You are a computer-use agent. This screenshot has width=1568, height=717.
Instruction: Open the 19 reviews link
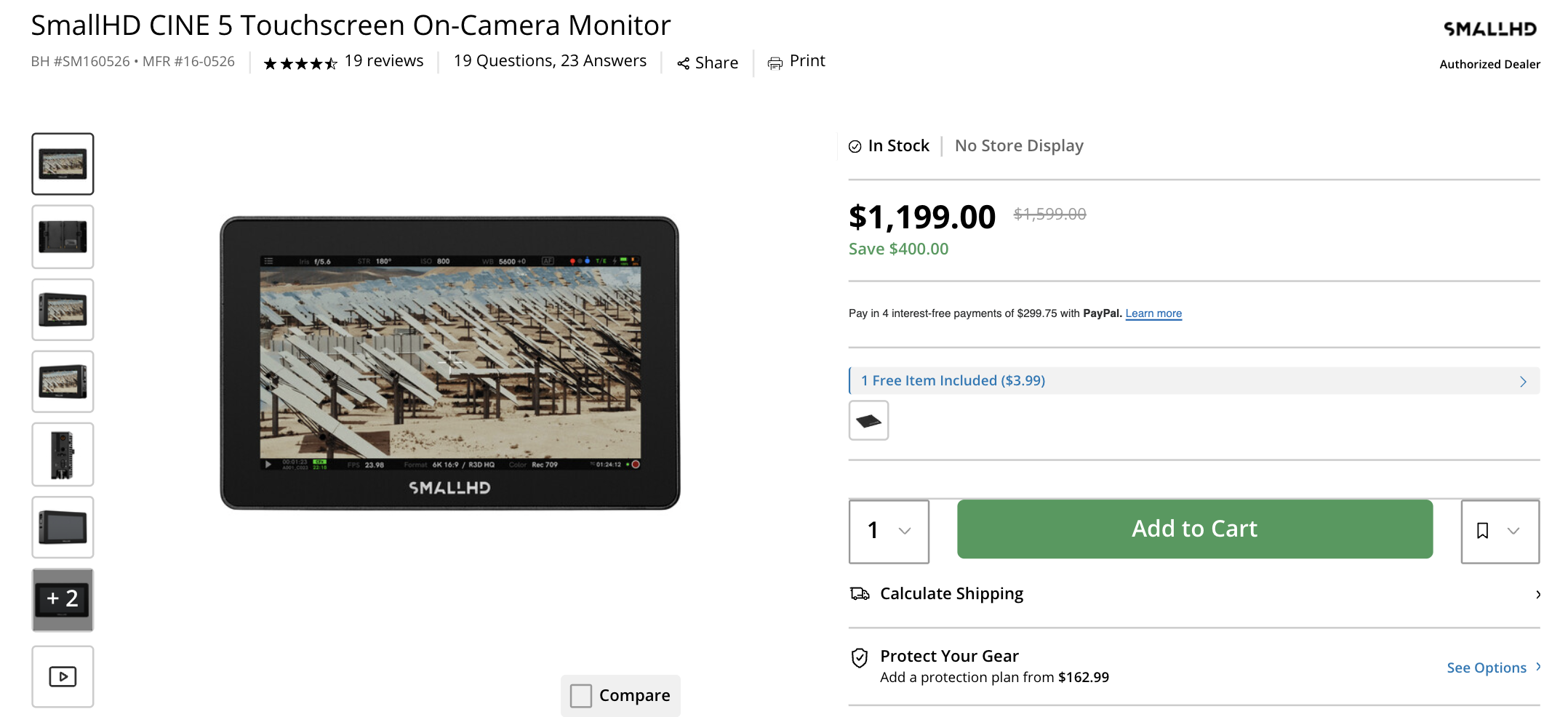(x=384, y=61)
